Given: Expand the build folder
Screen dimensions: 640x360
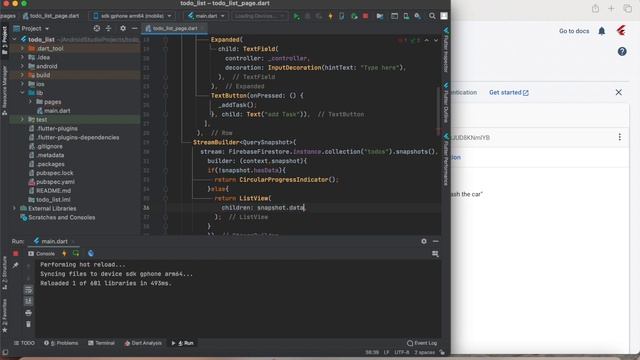Looking at the screenshot, I should click(x=22, y=75).
